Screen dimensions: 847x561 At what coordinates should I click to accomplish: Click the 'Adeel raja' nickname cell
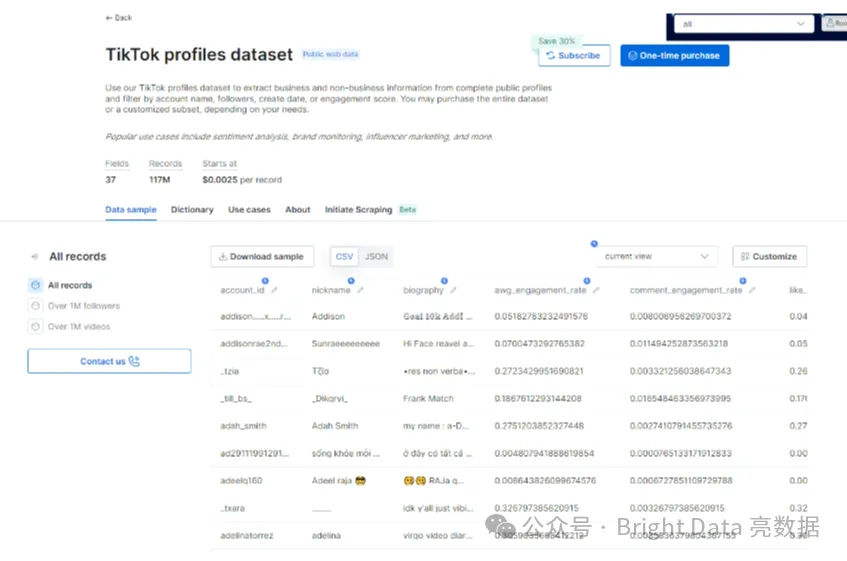tap(339, 481)
